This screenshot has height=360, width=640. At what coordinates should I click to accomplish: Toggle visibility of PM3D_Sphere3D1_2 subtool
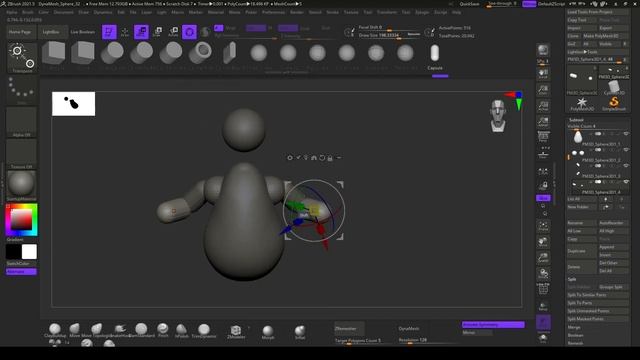pyautogui.click(x=626, y=150)
